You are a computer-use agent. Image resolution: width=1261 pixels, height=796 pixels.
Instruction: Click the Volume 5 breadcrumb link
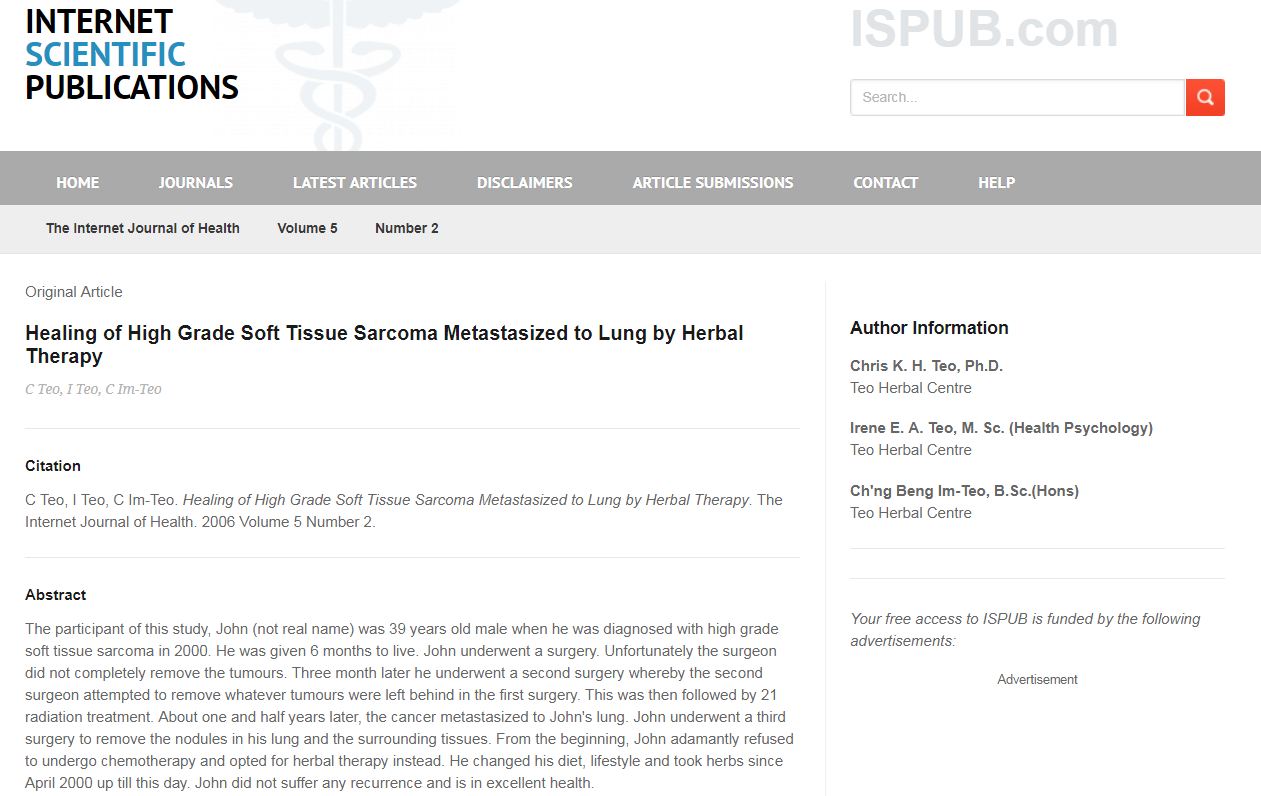pyautogui.click(x=307, y=228)
